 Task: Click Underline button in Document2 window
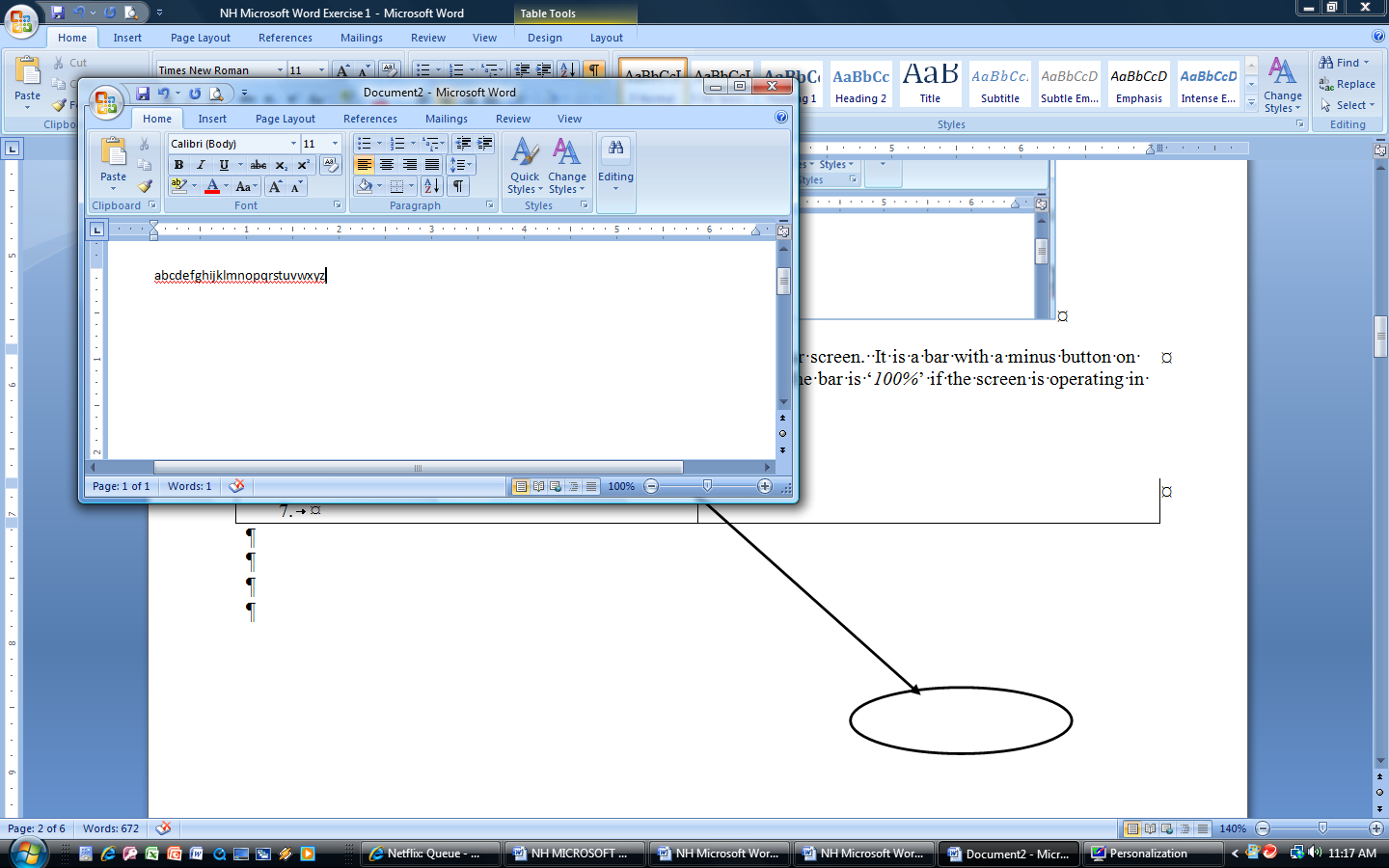click(224, 165)
